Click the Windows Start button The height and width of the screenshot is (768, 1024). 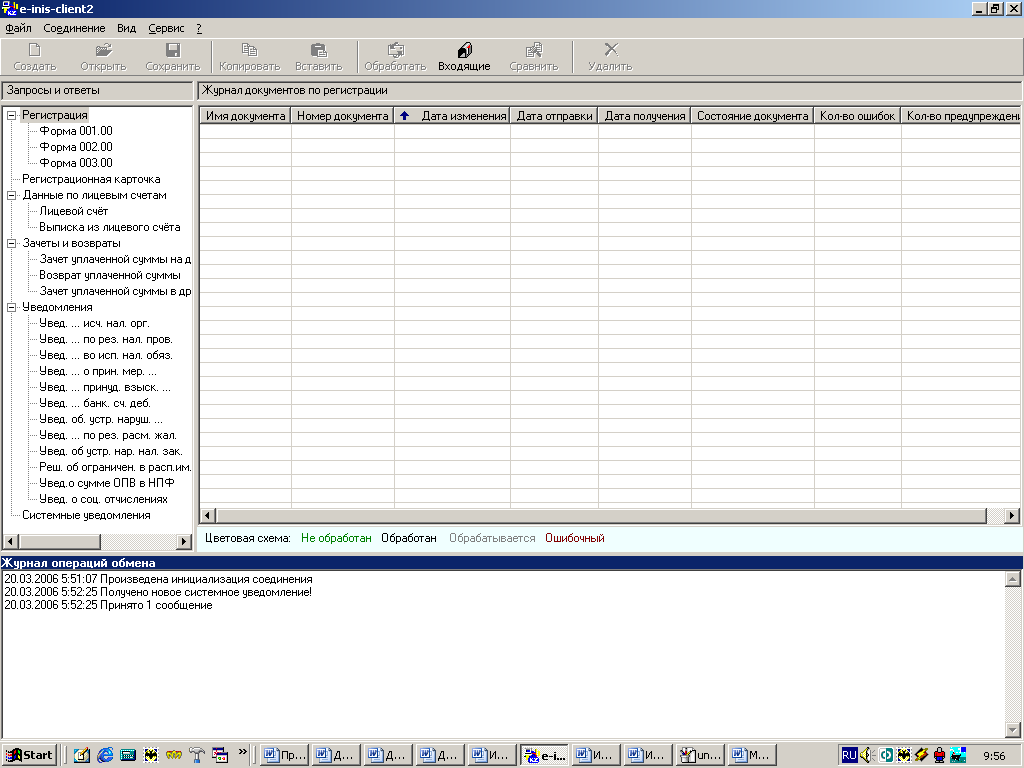[30, 755]
